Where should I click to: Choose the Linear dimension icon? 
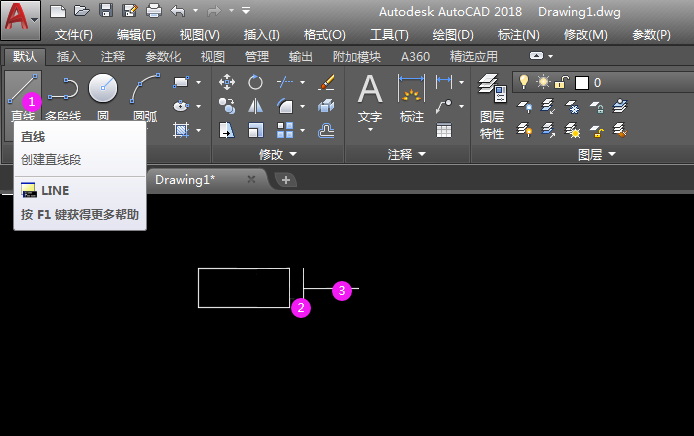click(444, 82)
